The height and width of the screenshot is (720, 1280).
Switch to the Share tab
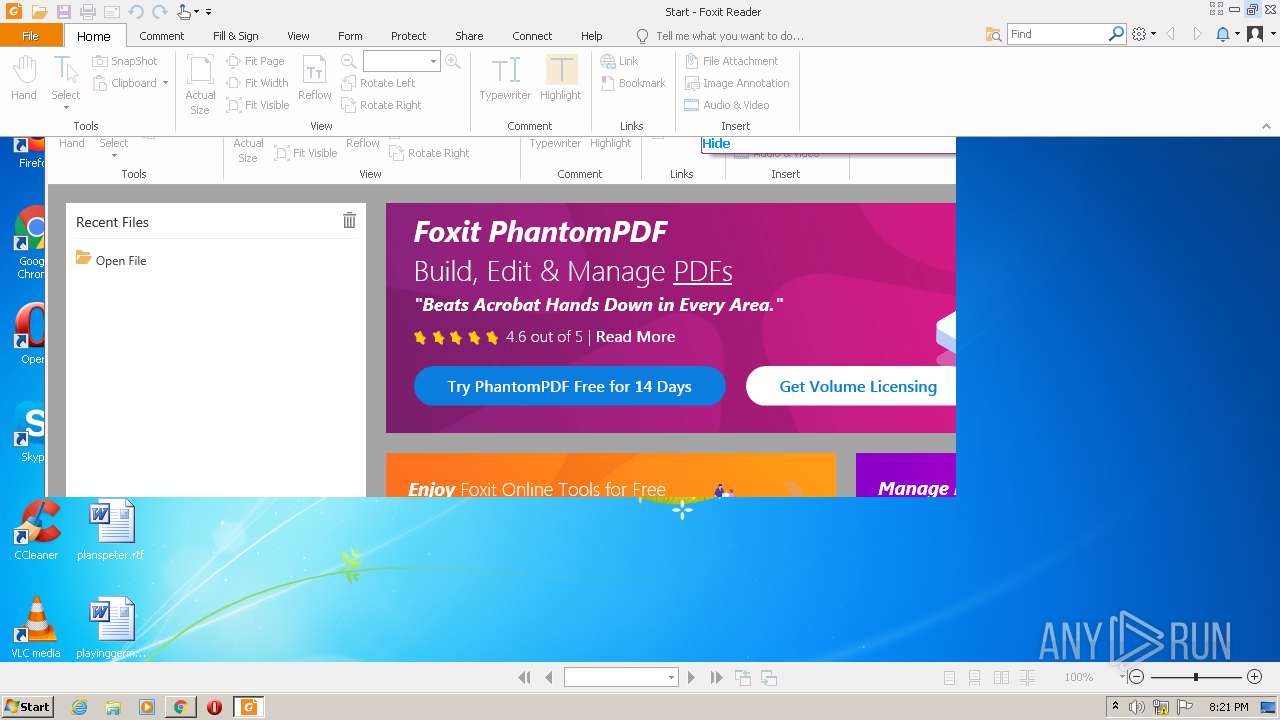[x=469, y=35]
